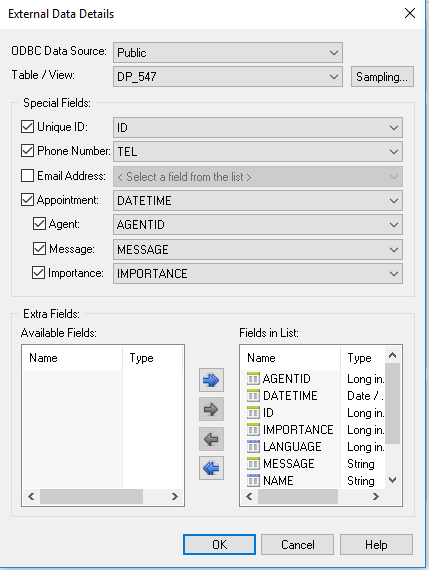Open the Phone Number field dropdown

[x=258, y=152]
